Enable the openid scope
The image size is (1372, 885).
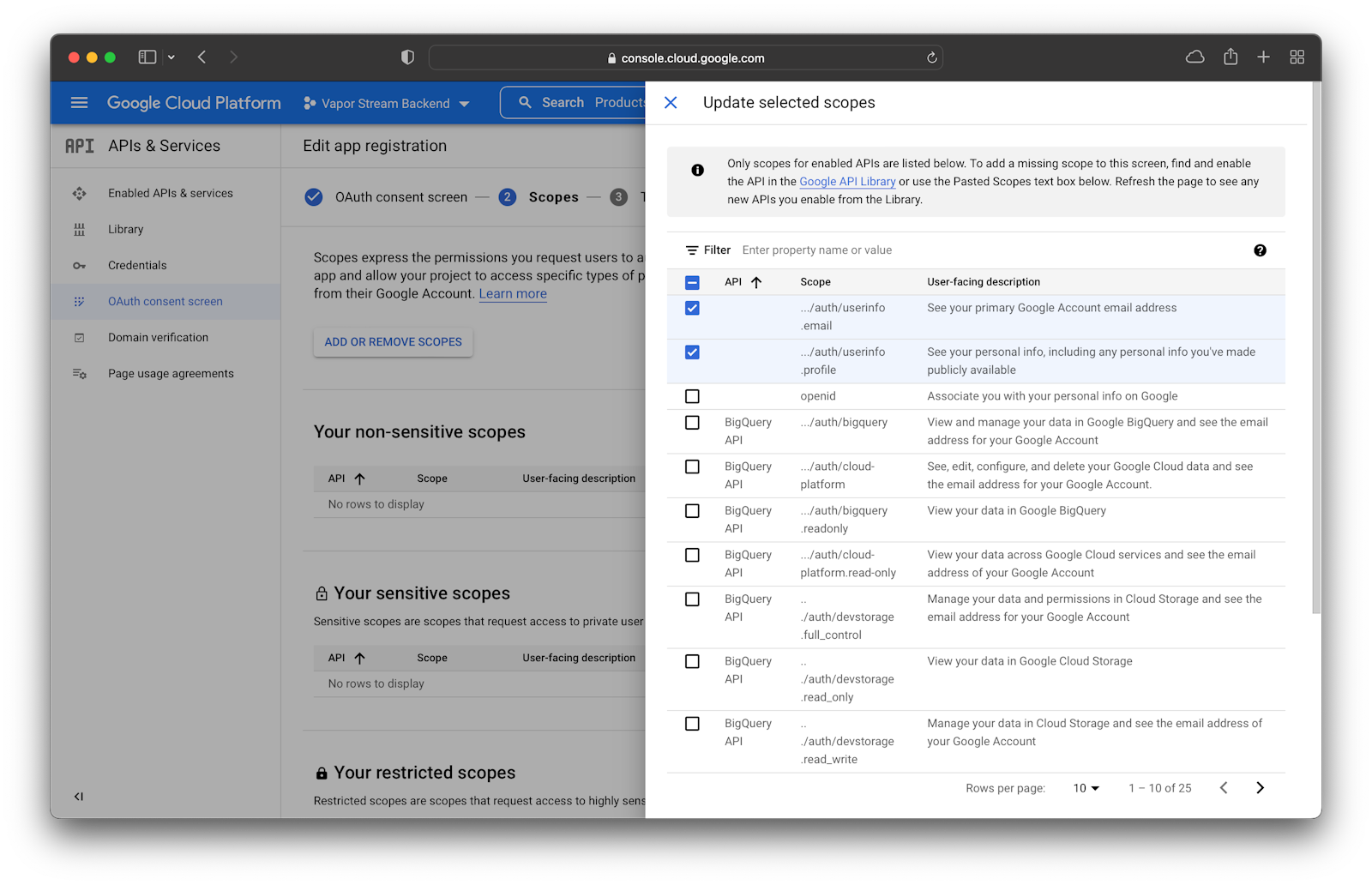(x=691, y=395)
